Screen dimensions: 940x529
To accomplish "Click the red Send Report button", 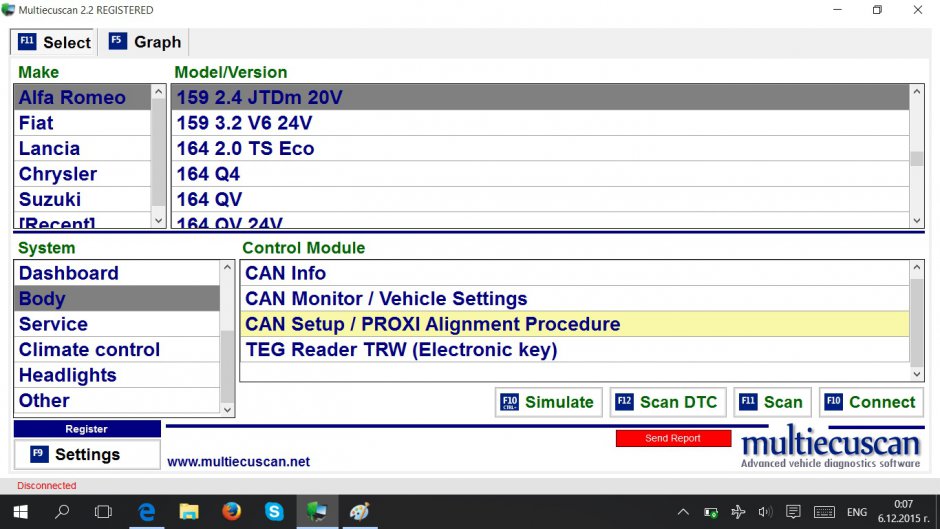I will (672, 438).
